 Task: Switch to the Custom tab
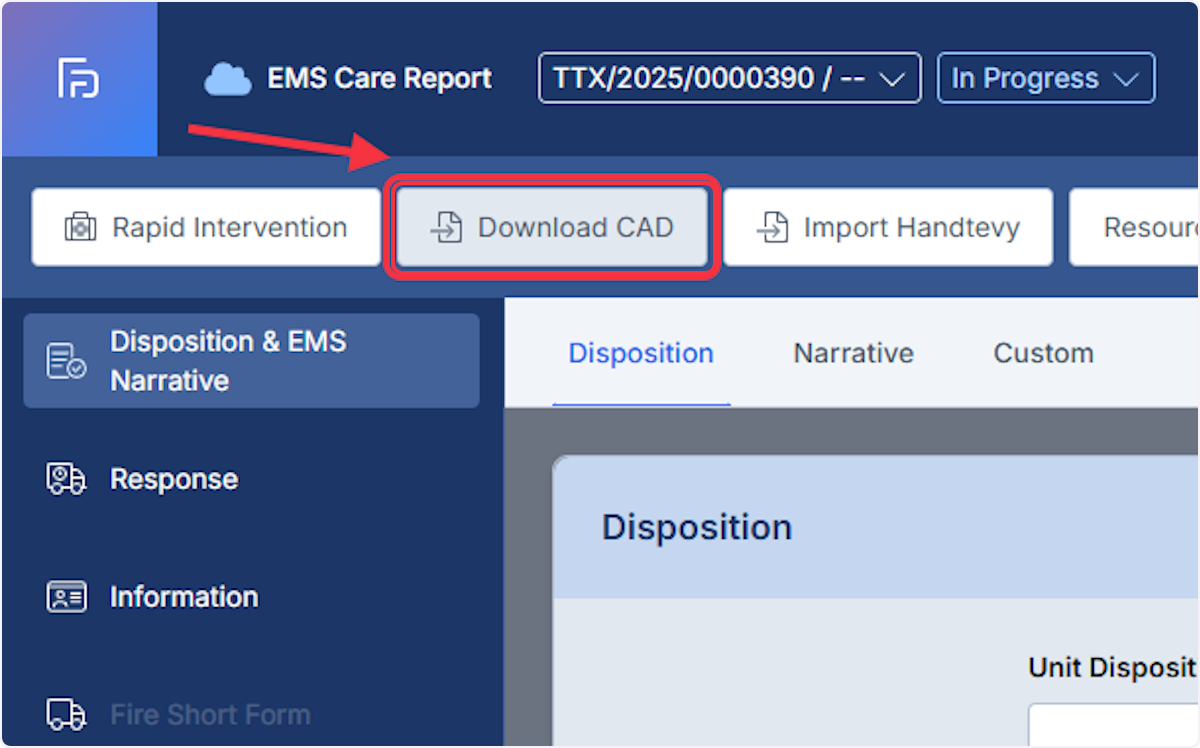pyautogui.click(x=1043, y=353)
